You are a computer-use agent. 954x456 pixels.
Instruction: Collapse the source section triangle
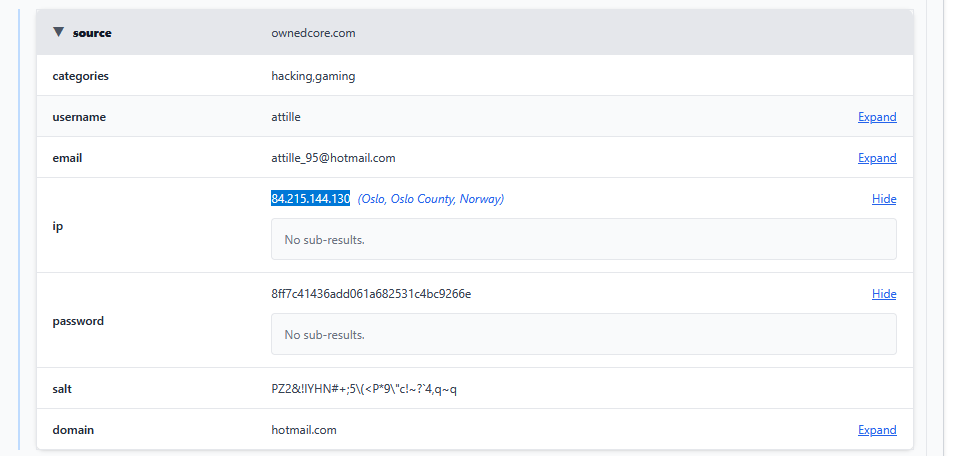pyautogui.click(x=59, y=33)
